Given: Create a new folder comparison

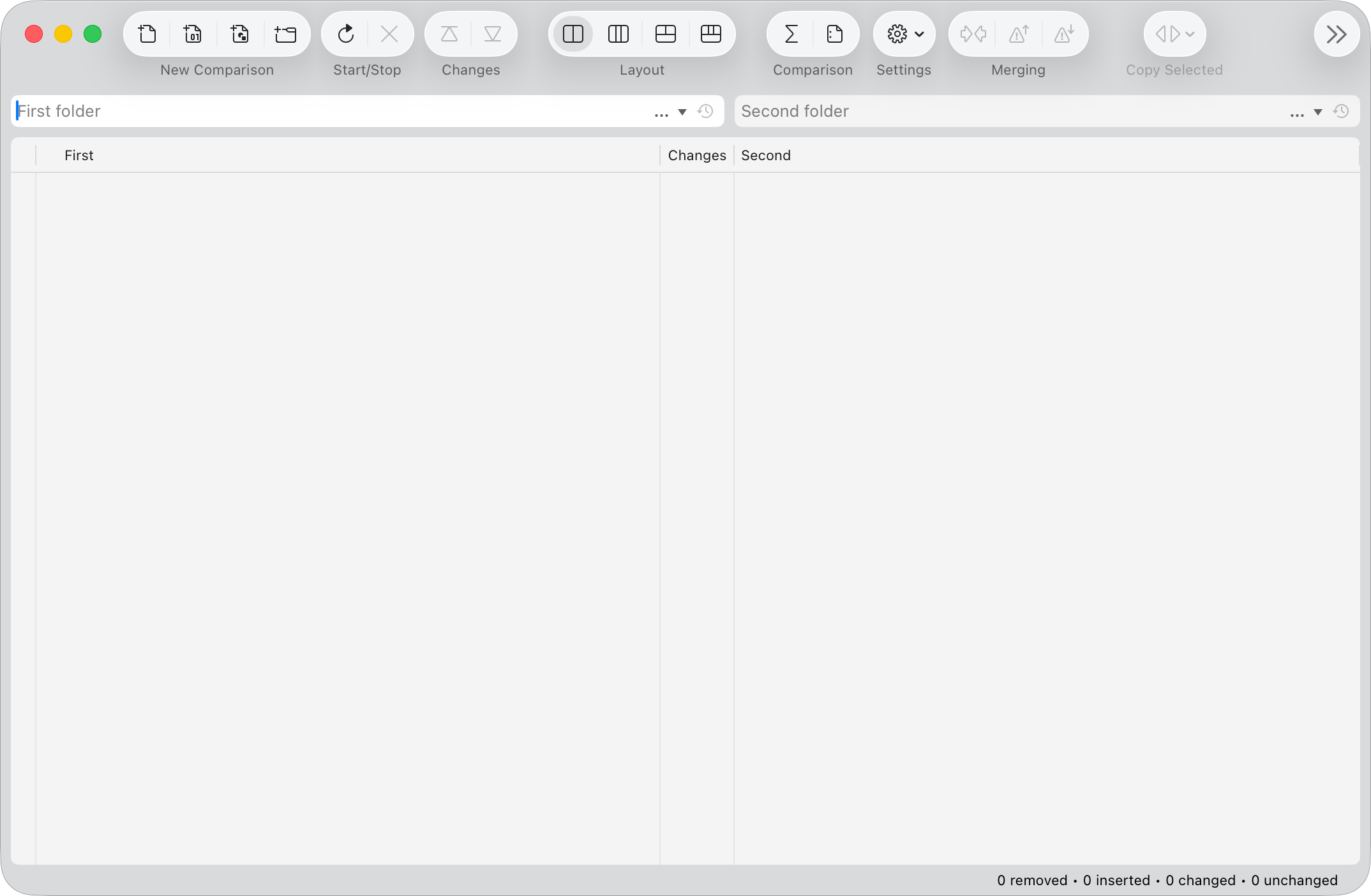Looking at the screenshot, I should click(x=285, y=34).
